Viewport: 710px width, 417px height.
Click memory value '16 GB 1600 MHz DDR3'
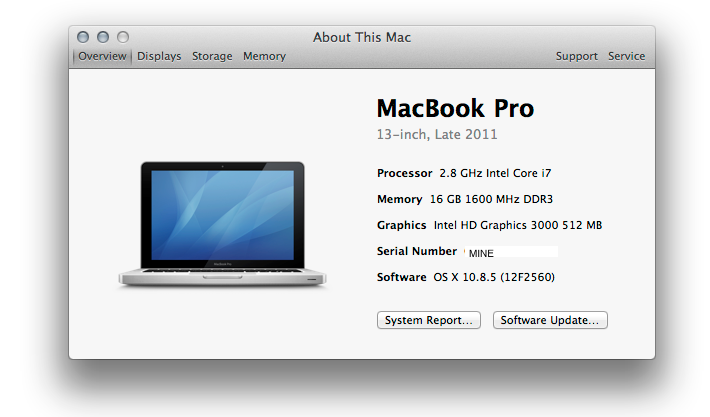click(x=491, y=199)
